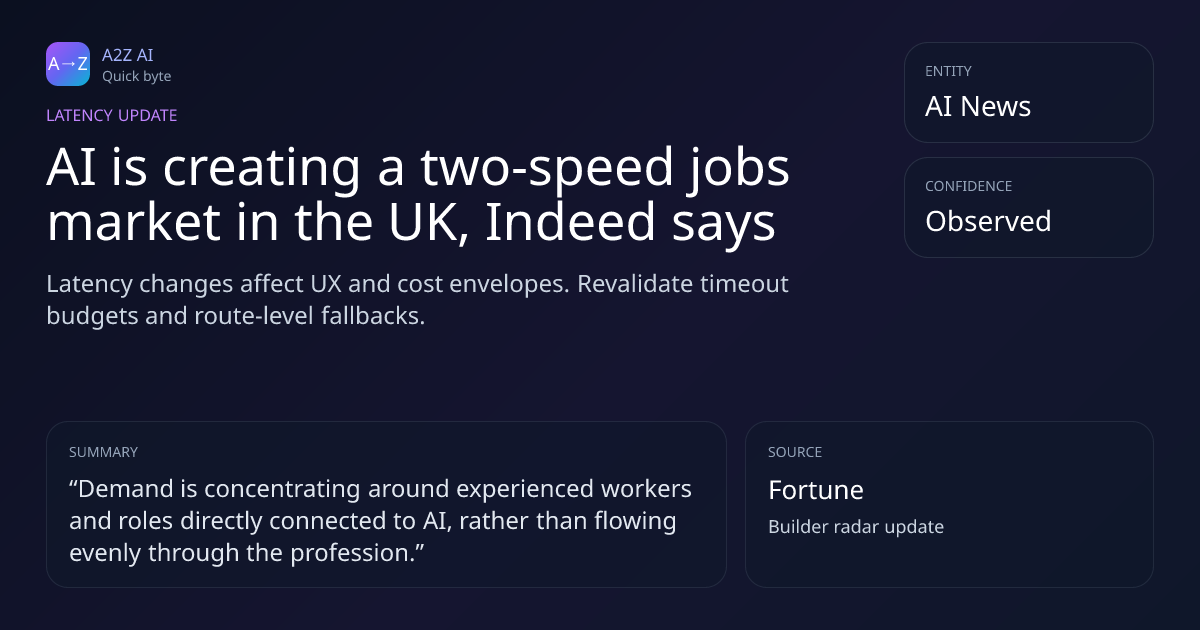
Task: Select the Quick byte subtitle
Action: [x=136, y=76]
